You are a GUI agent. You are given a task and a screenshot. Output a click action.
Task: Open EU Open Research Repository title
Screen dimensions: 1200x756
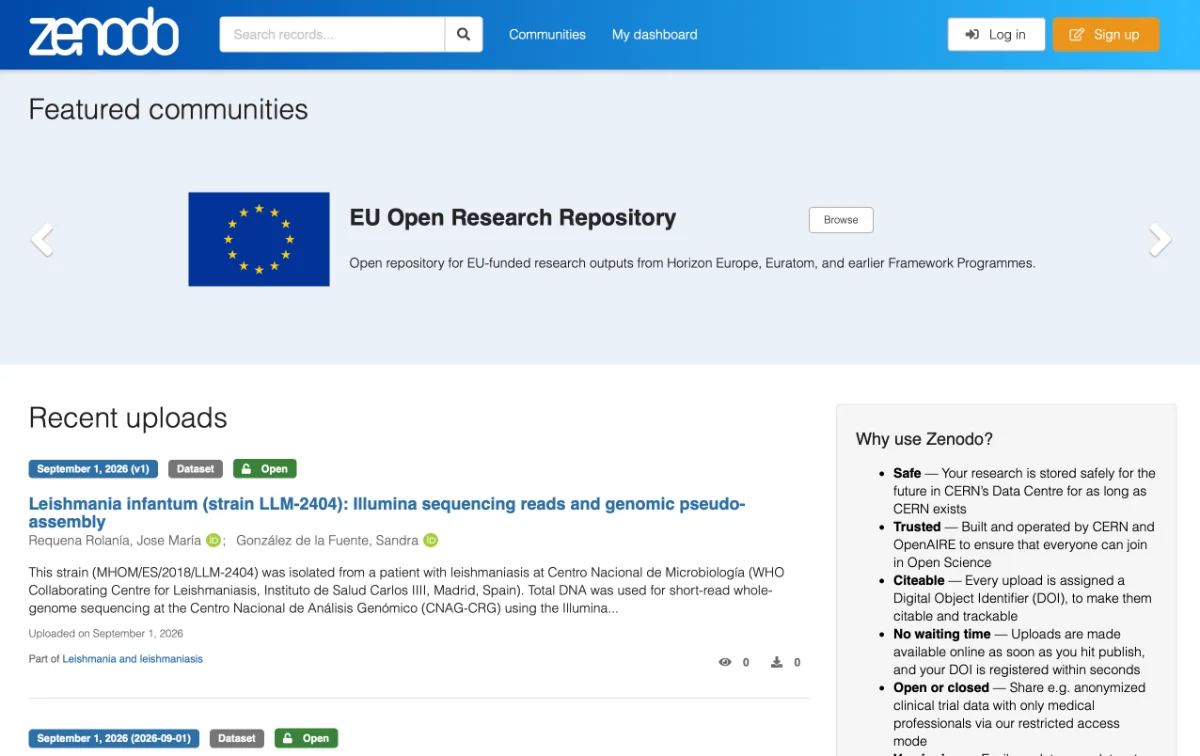coord(513,218)
